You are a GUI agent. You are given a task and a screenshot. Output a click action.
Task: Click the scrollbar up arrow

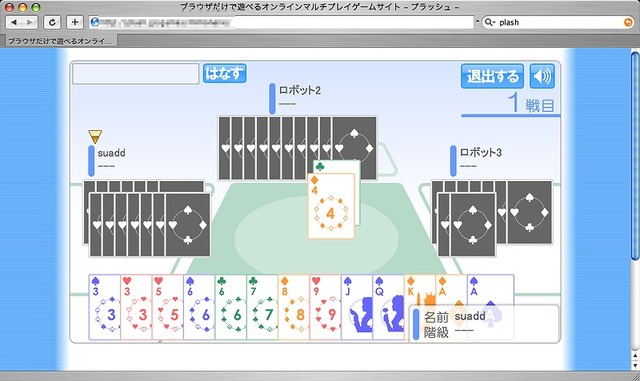[635, 356]
